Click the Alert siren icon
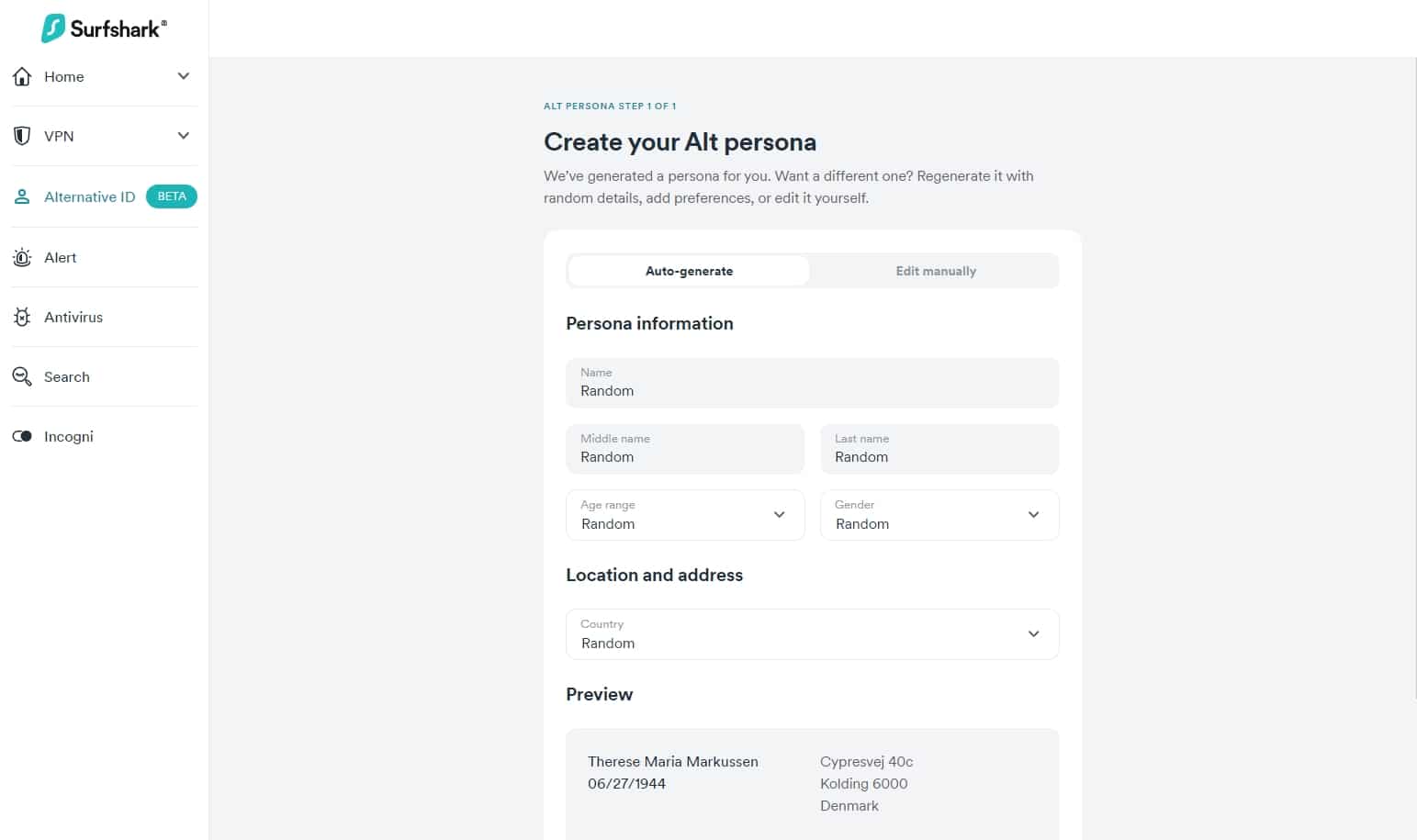Screen dimensions: 1417x840 [x=22, y=257]
